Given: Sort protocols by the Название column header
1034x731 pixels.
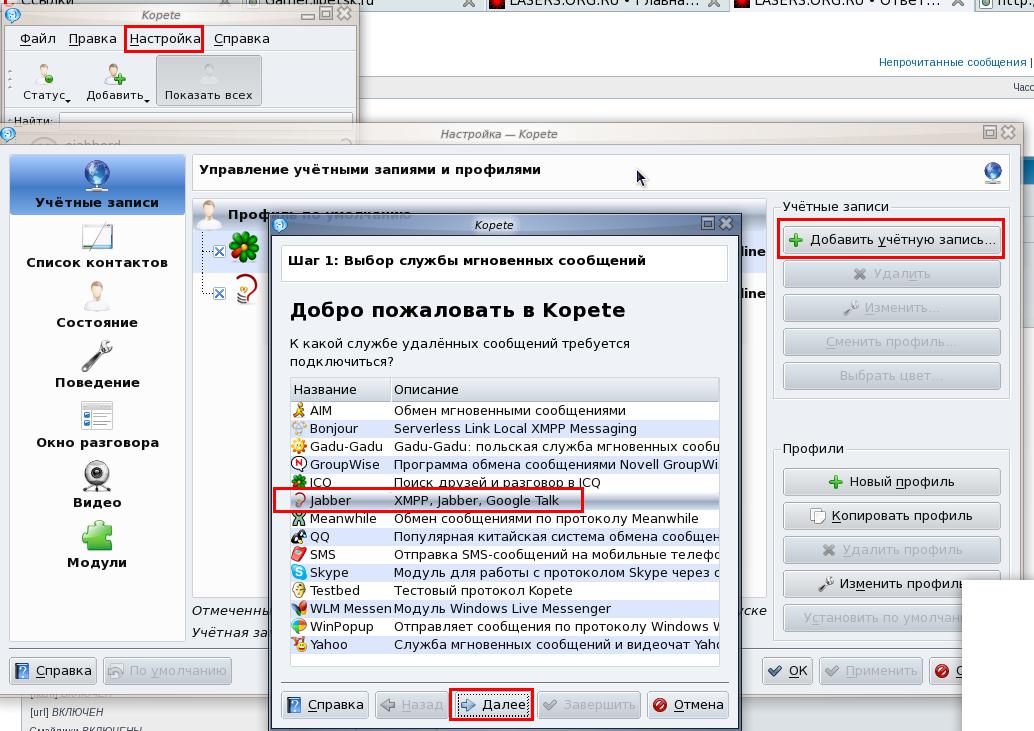Looking at the screenshot, I should tap(340, 390).
